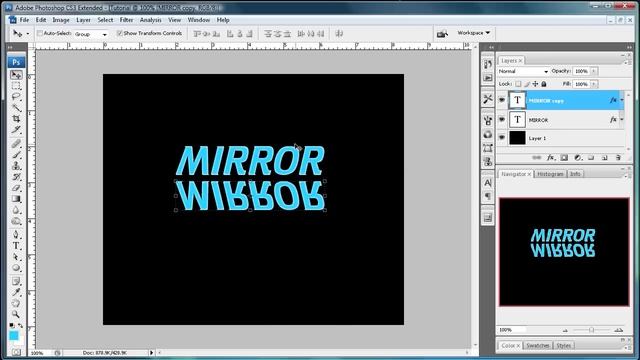
Task: Toggle lock transparent pixels
Action: click(x=518, y=84)
